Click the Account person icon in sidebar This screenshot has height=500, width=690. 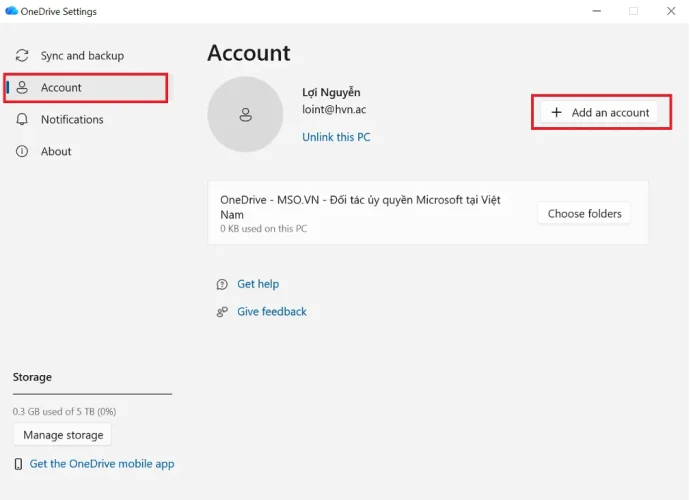(22, 87)
